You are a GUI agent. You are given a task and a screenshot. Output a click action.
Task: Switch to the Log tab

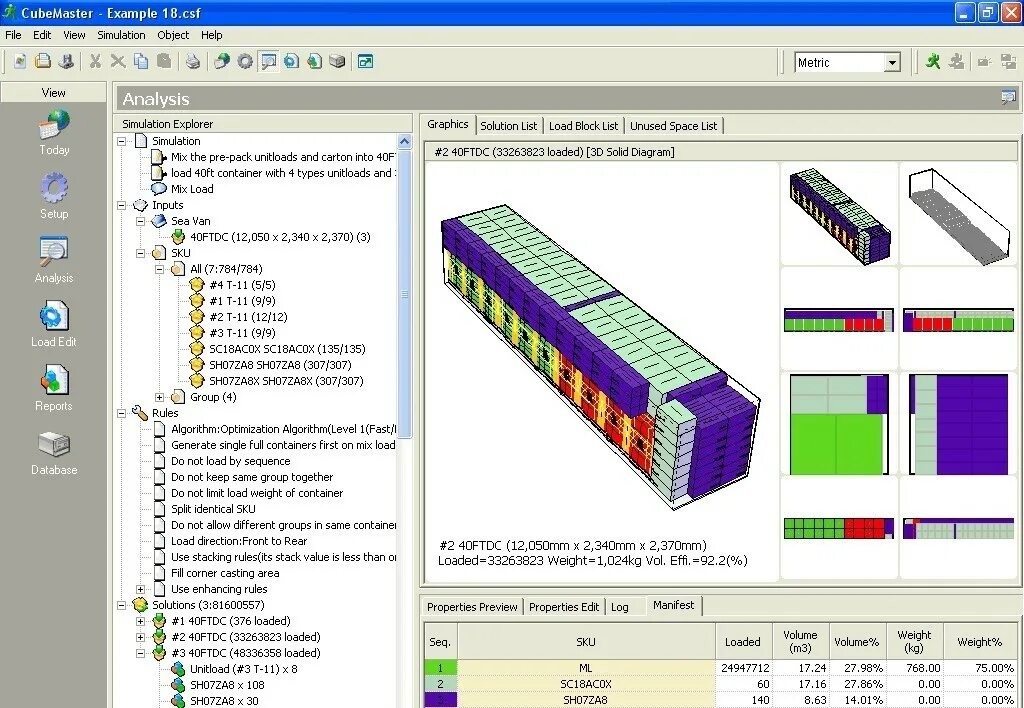620,607
